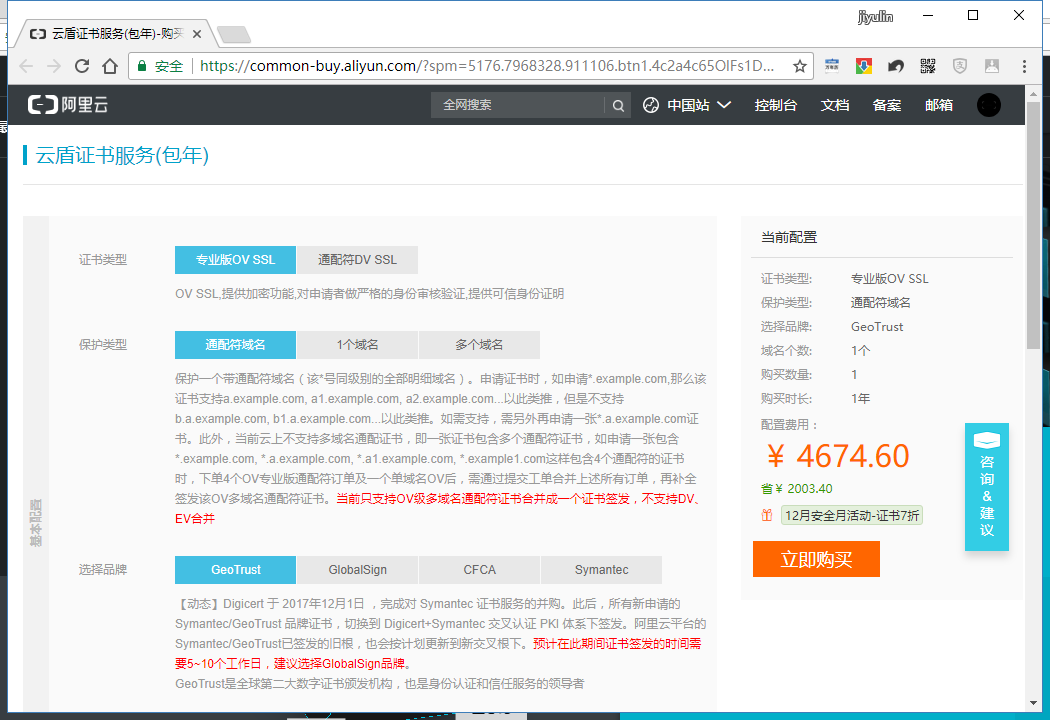This screenshot has height=720, width=1050.
Task: Click the gift icon next to promotion
Action: click(767, 515)
